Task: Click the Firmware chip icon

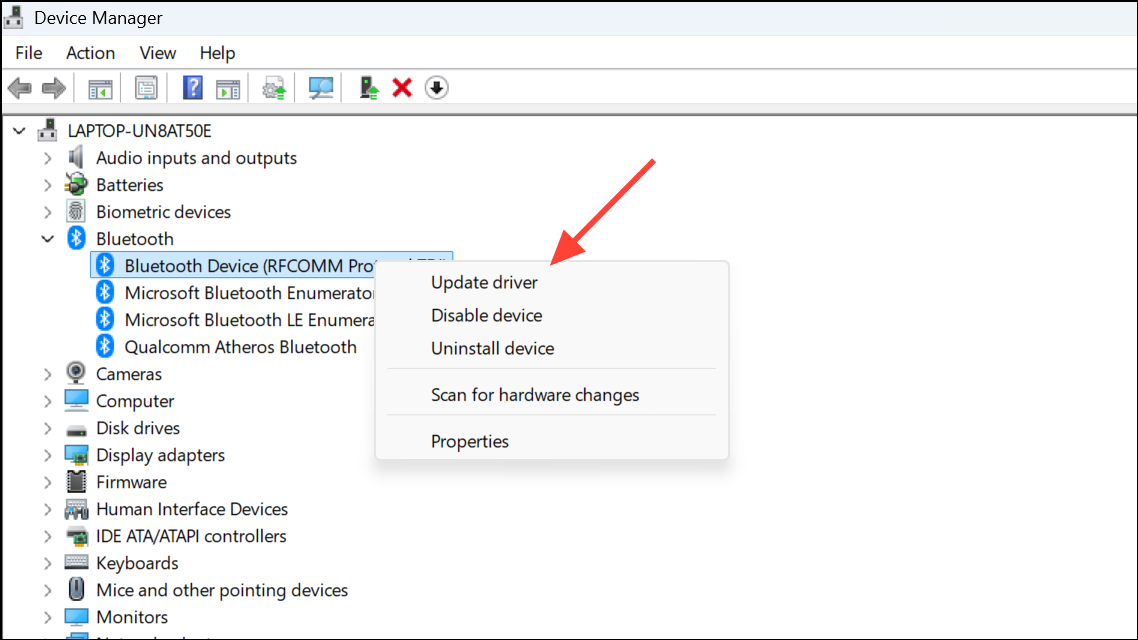Action: pyautogui.click(x=76, y=482)
